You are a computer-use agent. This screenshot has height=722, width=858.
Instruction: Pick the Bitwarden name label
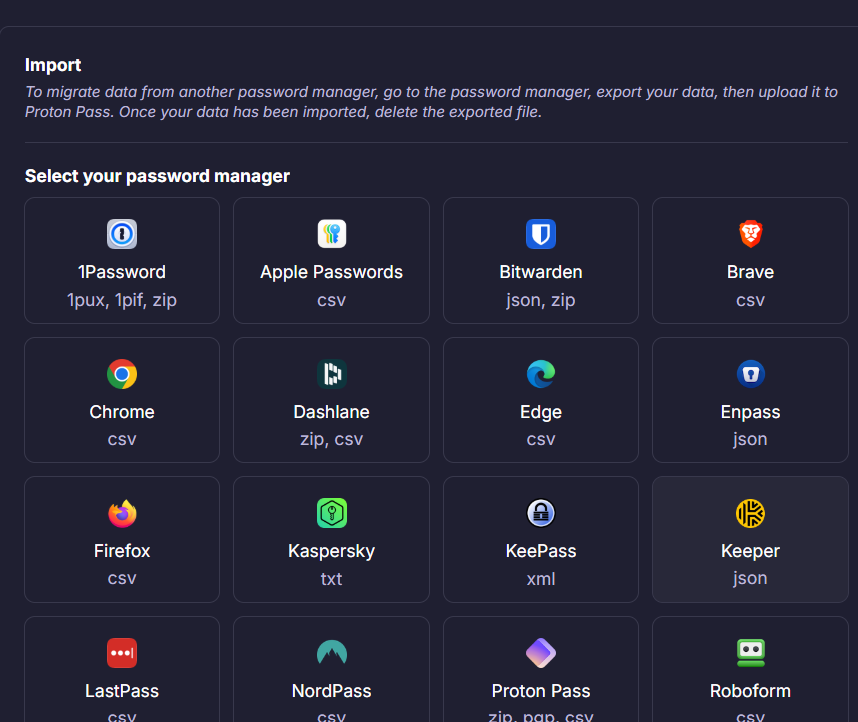(541, 272)
